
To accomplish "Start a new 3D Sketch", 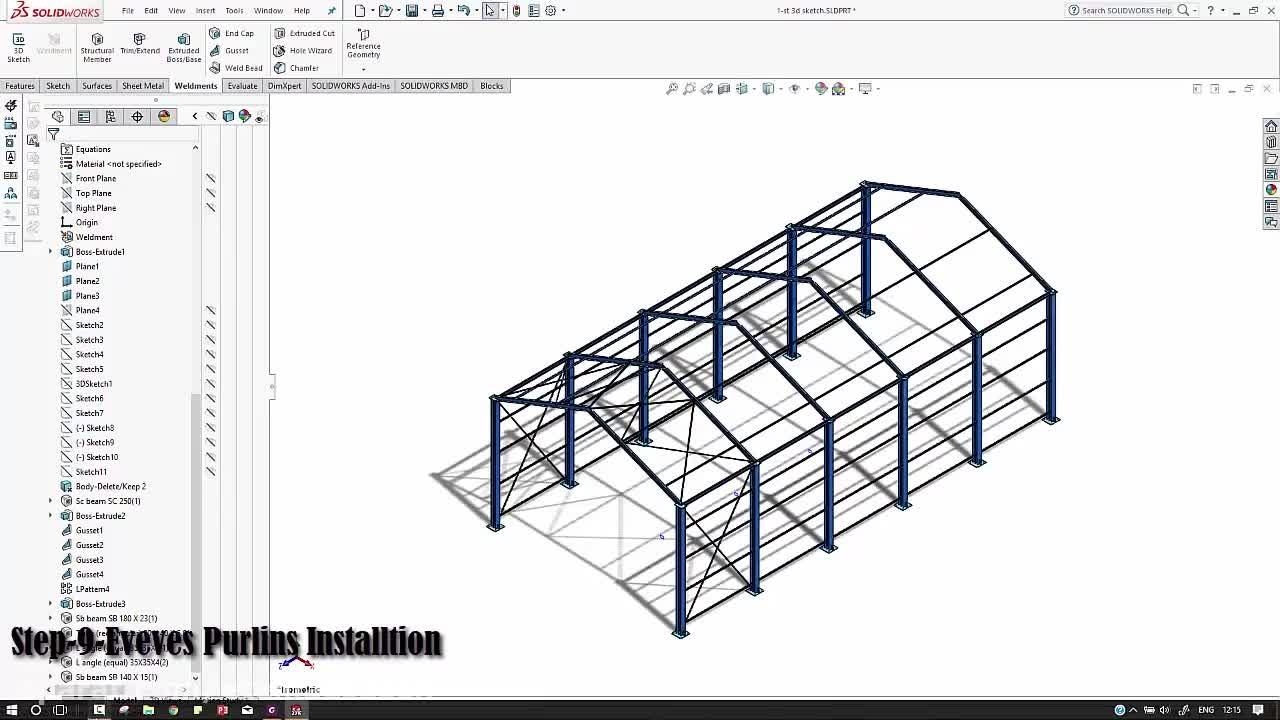I will pyautogui.click(x=18, y=46).
